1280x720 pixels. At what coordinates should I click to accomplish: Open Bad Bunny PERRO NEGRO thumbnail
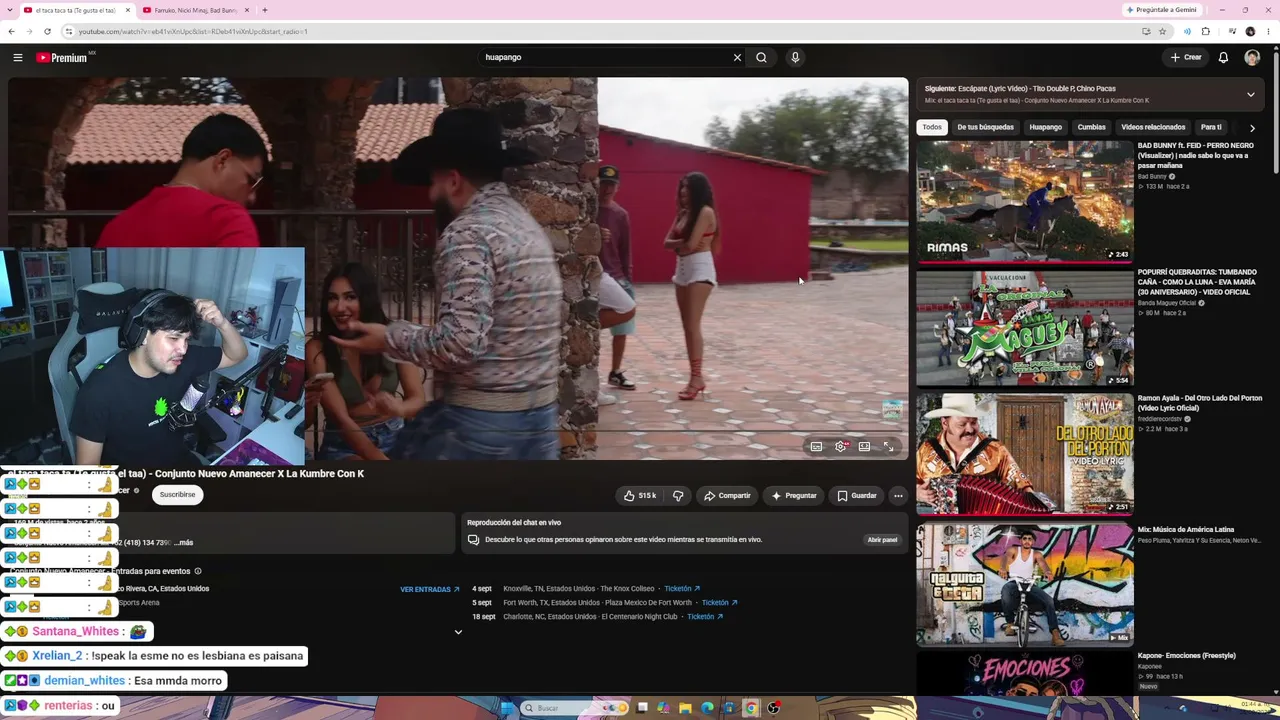click(1025, 200)
